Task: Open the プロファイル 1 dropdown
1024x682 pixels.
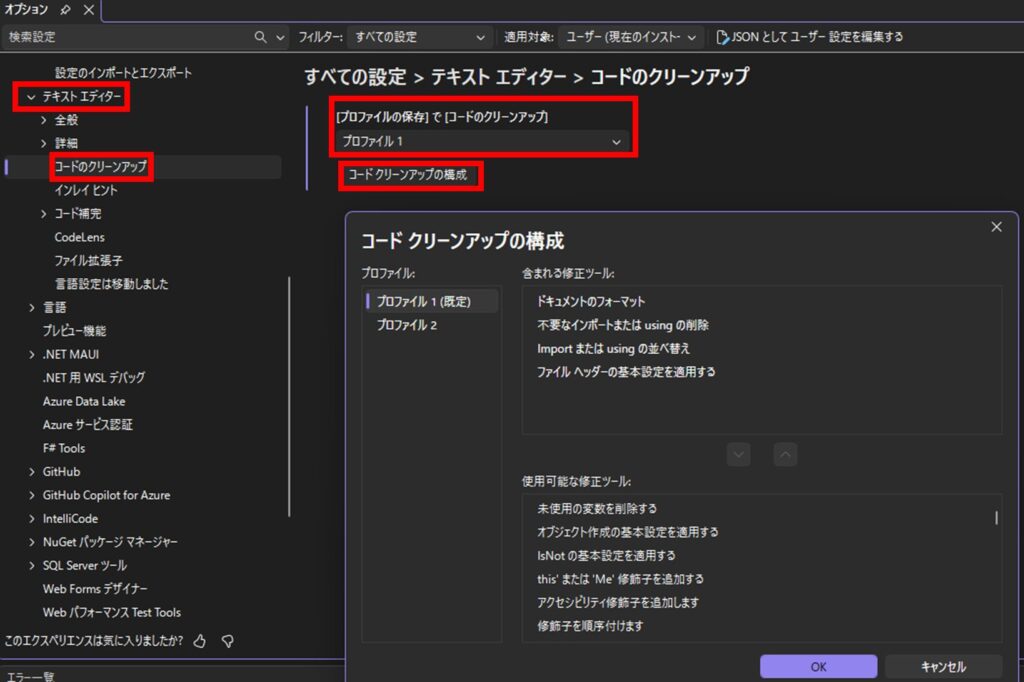Action: point(483,142)
